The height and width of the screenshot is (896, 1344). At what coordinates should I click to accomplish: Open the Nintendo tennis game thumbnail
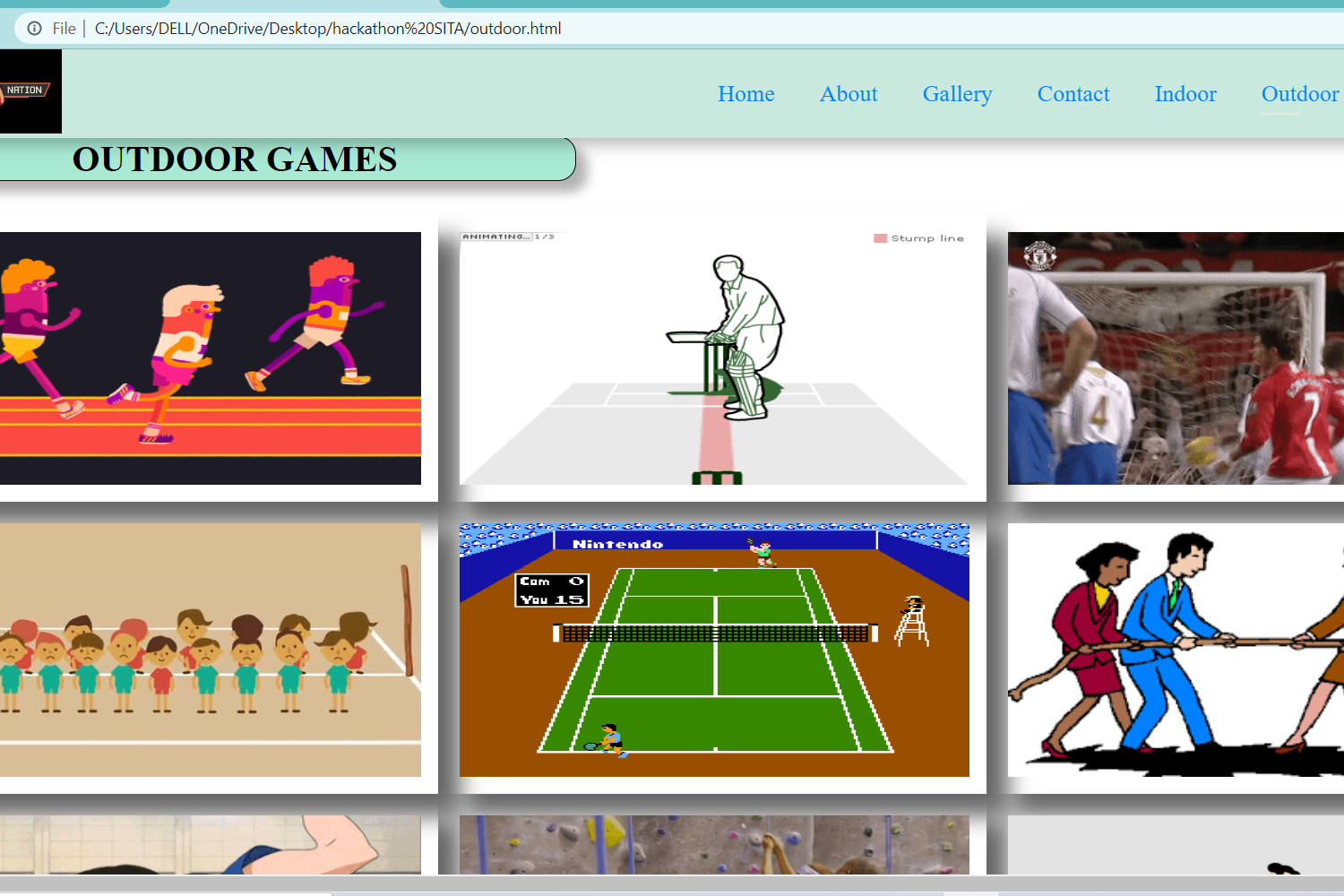click(x=714, y=650)
